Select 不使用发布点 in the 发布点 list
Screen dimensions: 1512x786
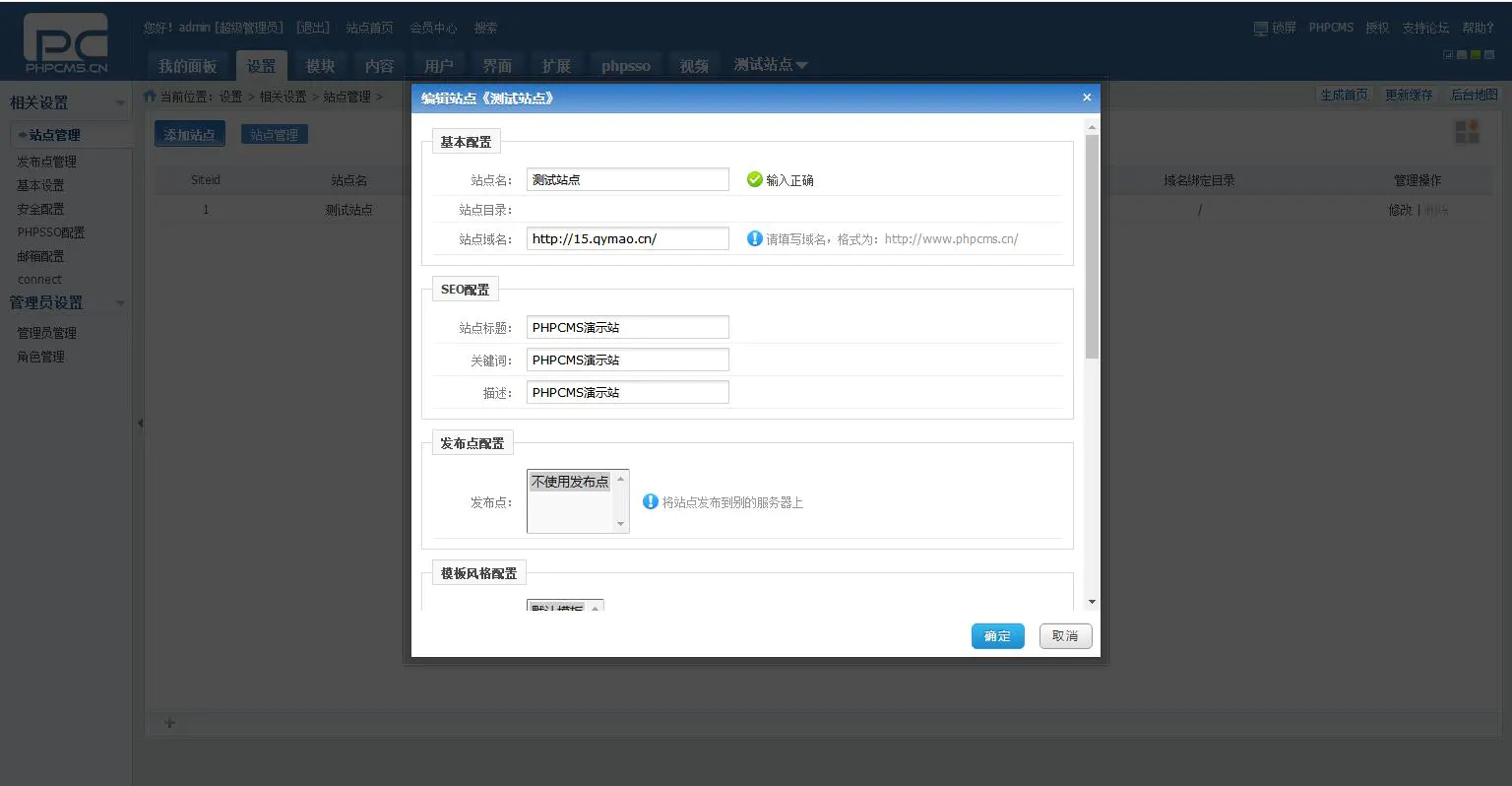pyautogui.click(x=570, y=482)
